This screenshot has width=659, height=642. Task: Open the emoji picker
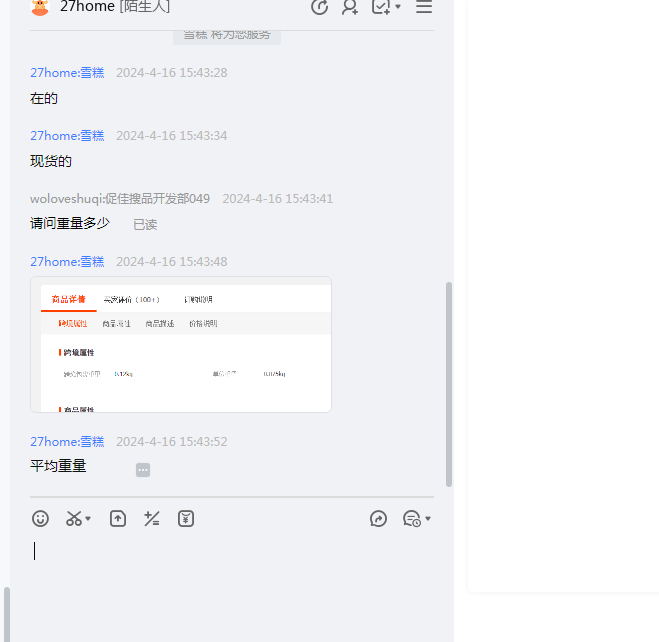coord(40,518)
